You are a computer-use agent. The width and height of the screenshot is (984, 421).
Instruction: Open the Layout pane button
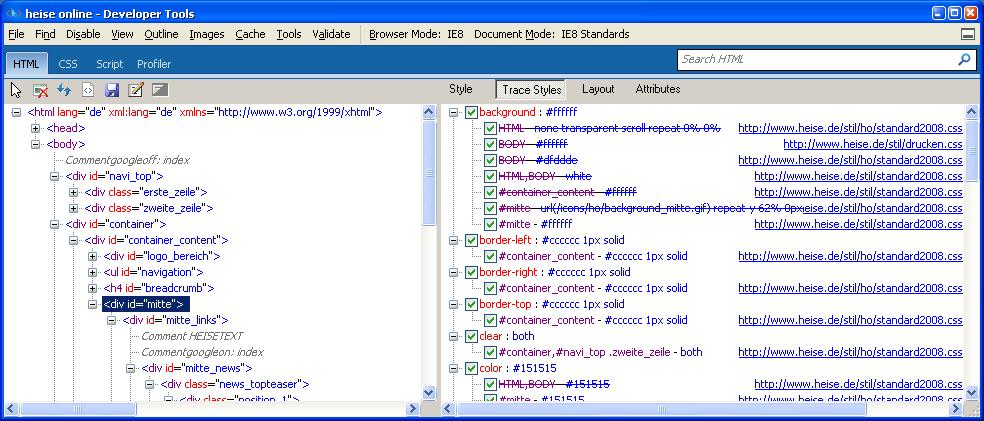(598, 89)
